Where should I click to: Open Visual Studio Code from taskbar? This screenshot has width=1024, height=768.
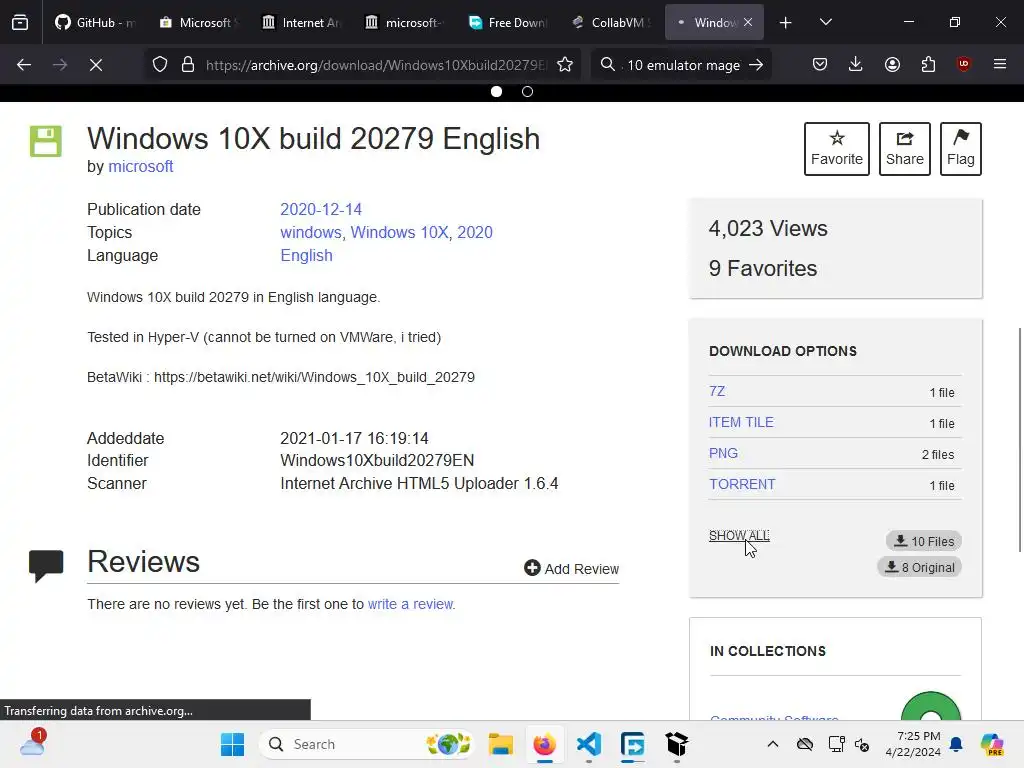tap(589, 744)
